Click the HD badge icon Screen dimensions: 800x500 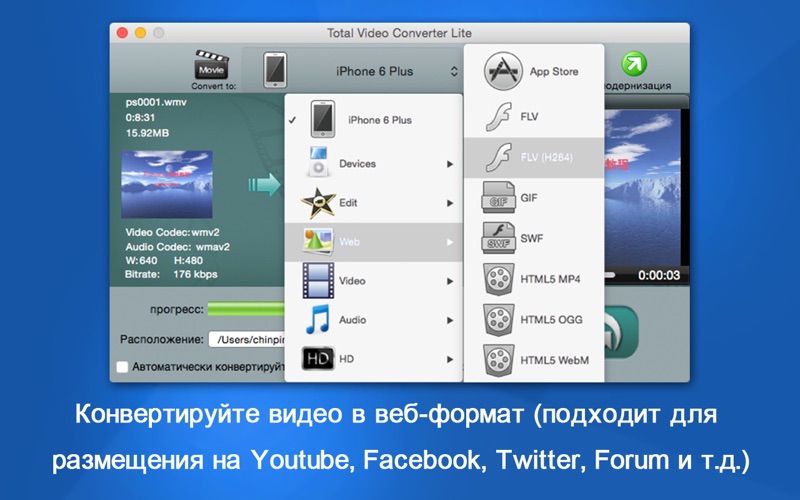[318, 358]
